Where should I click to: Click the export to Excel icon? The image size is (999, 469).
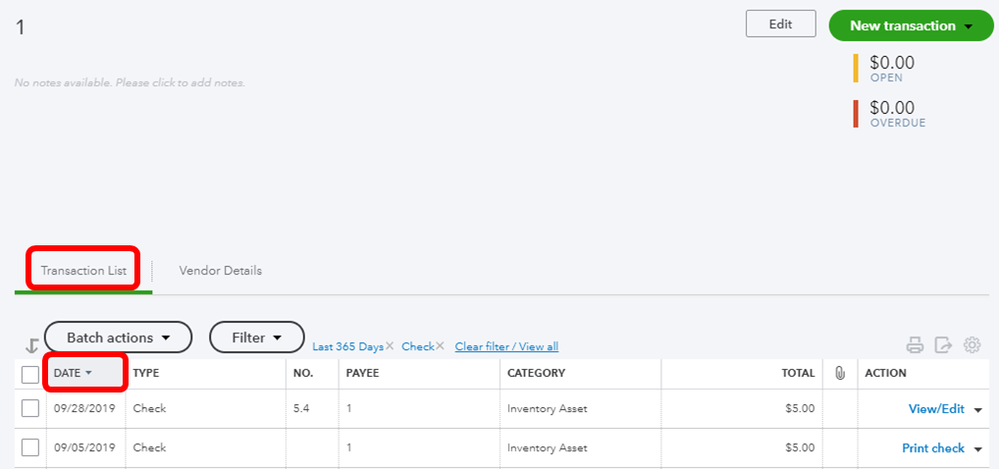tap(942, 346)
